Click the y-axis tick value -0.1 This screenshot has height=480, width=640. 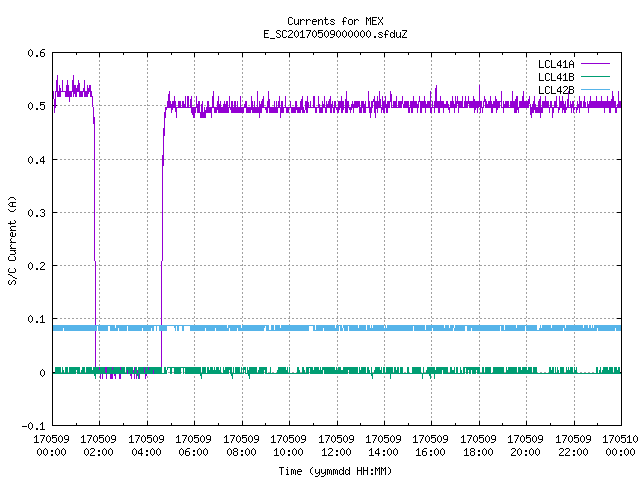[33, 426]
